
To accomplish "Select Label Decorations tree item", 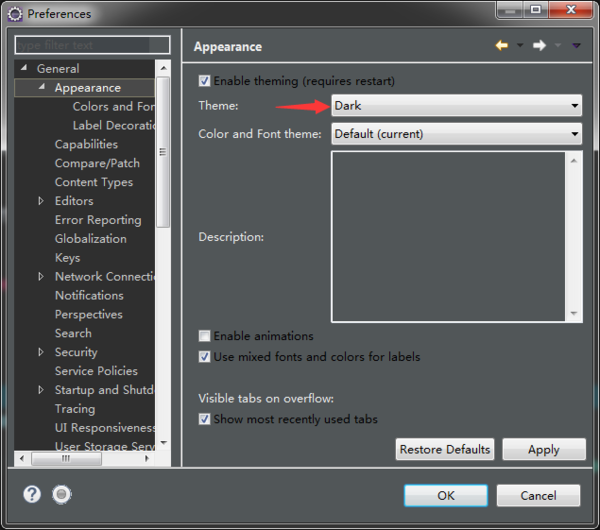I will click(114, 126).
